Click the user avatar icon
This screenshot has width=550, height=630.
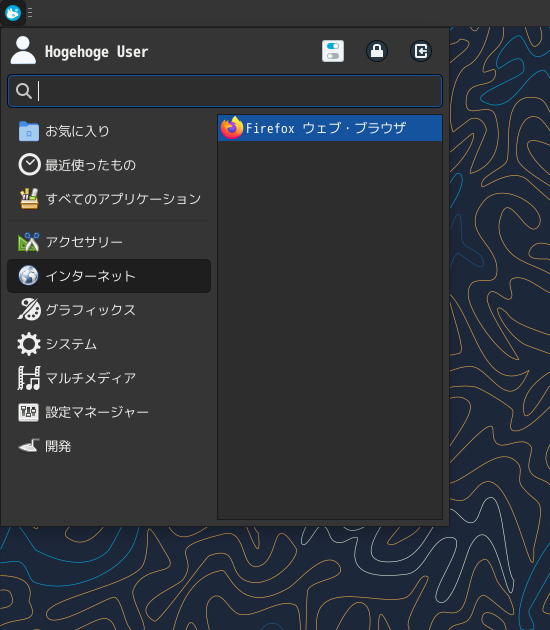point(23,50)
